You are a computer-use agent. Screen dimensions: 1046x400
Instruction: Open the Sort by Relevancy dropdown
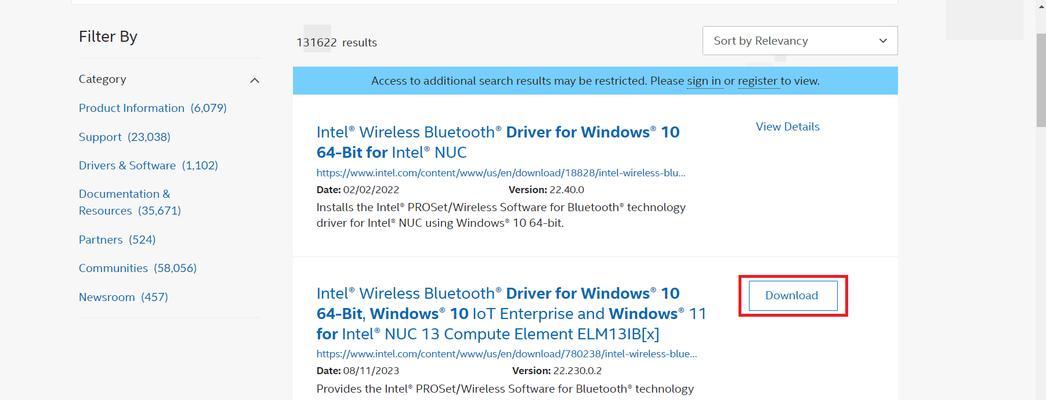point(799,41)
